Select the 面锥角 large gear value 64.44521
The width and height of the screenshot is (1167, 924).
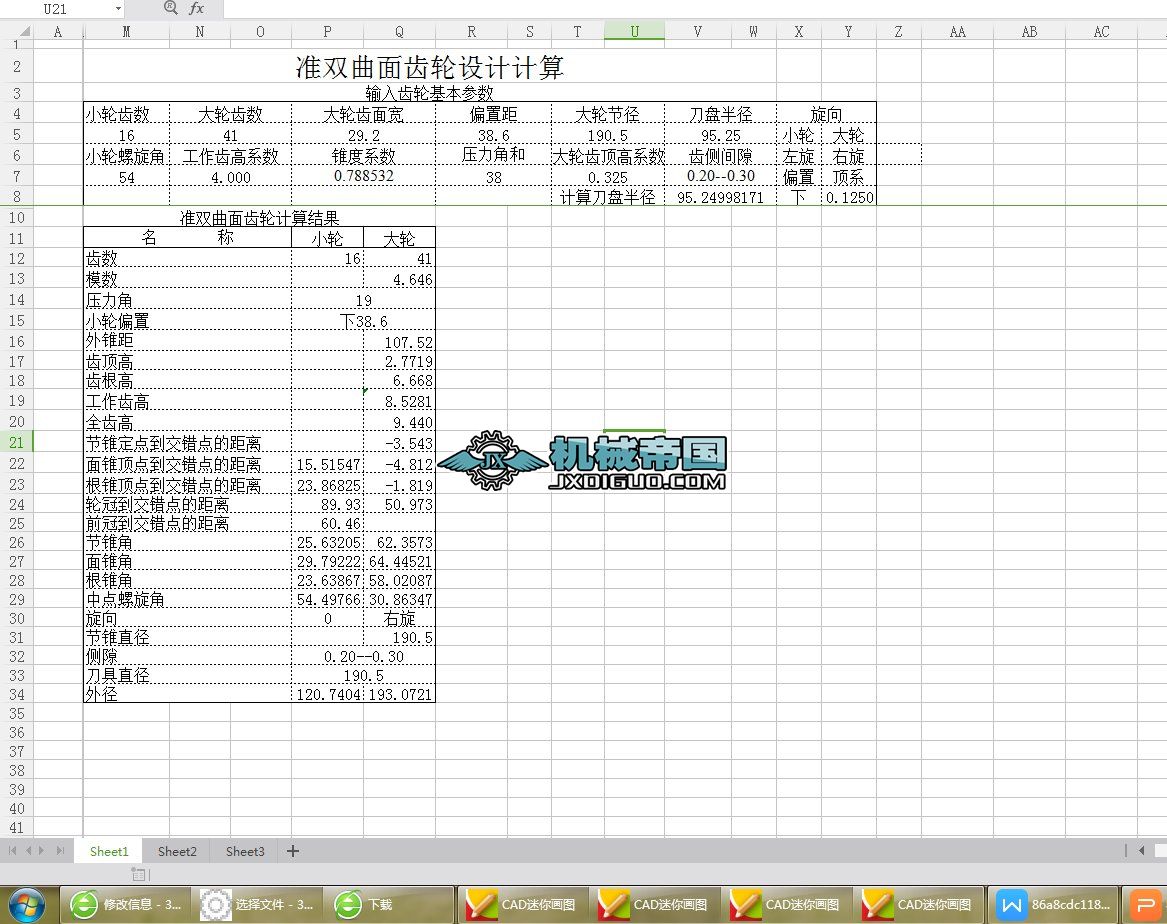coord(399,562)
